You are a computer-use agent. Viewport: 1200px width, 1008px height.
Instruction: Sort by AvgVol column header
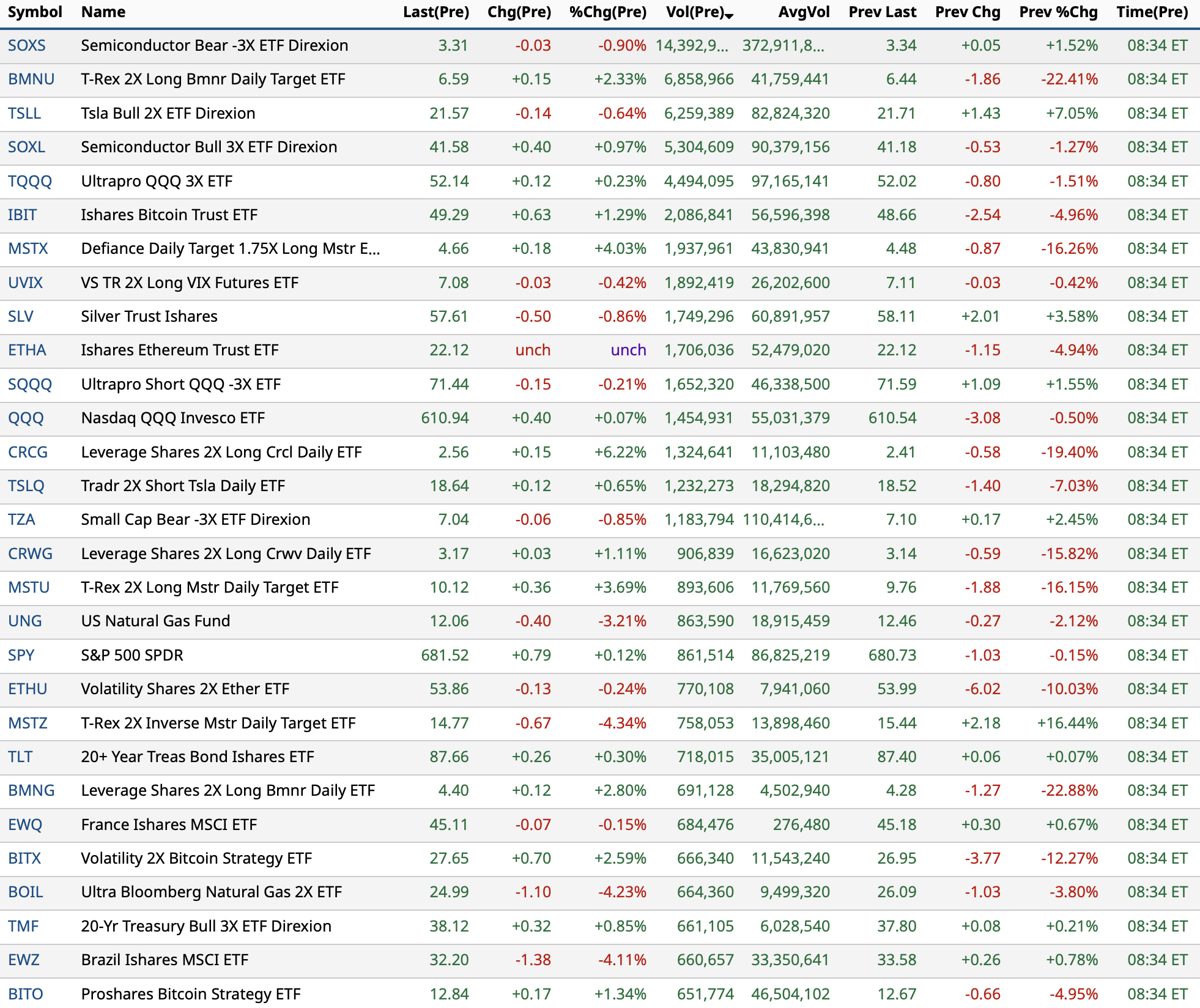(804, 12)
